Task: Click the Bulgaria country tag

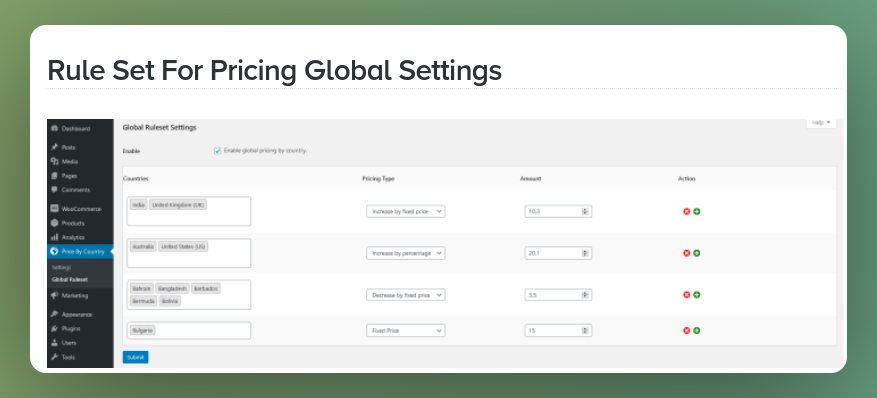Action: pyautogui.click(x=143, y=330)
